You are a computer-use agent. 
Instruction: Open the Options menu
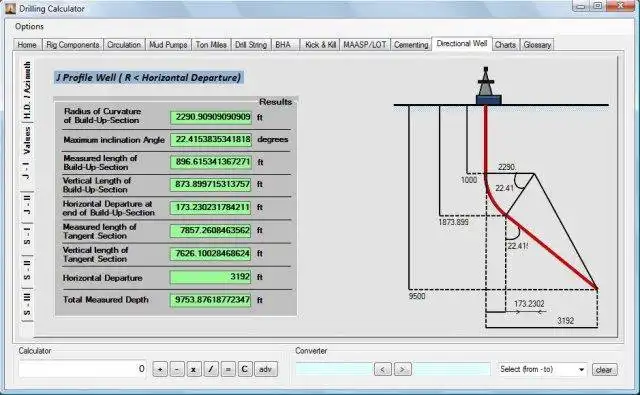[x=29, y=27]
